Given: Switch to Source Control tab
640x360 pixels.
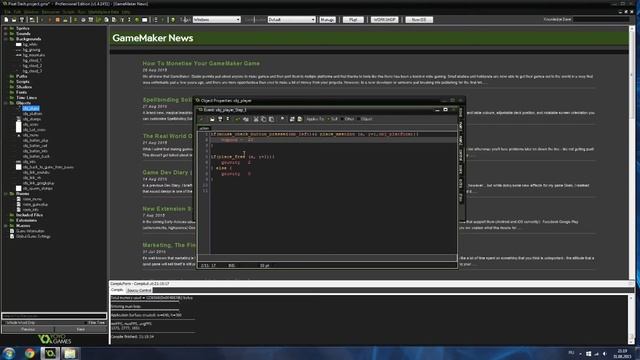Looking at the screenshot, I should point(139,290).
